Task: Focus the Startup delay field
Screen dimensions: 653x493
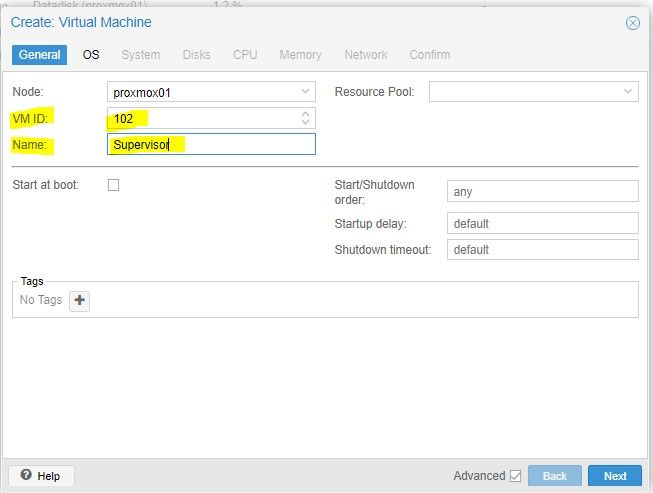Action: point(542,223)
